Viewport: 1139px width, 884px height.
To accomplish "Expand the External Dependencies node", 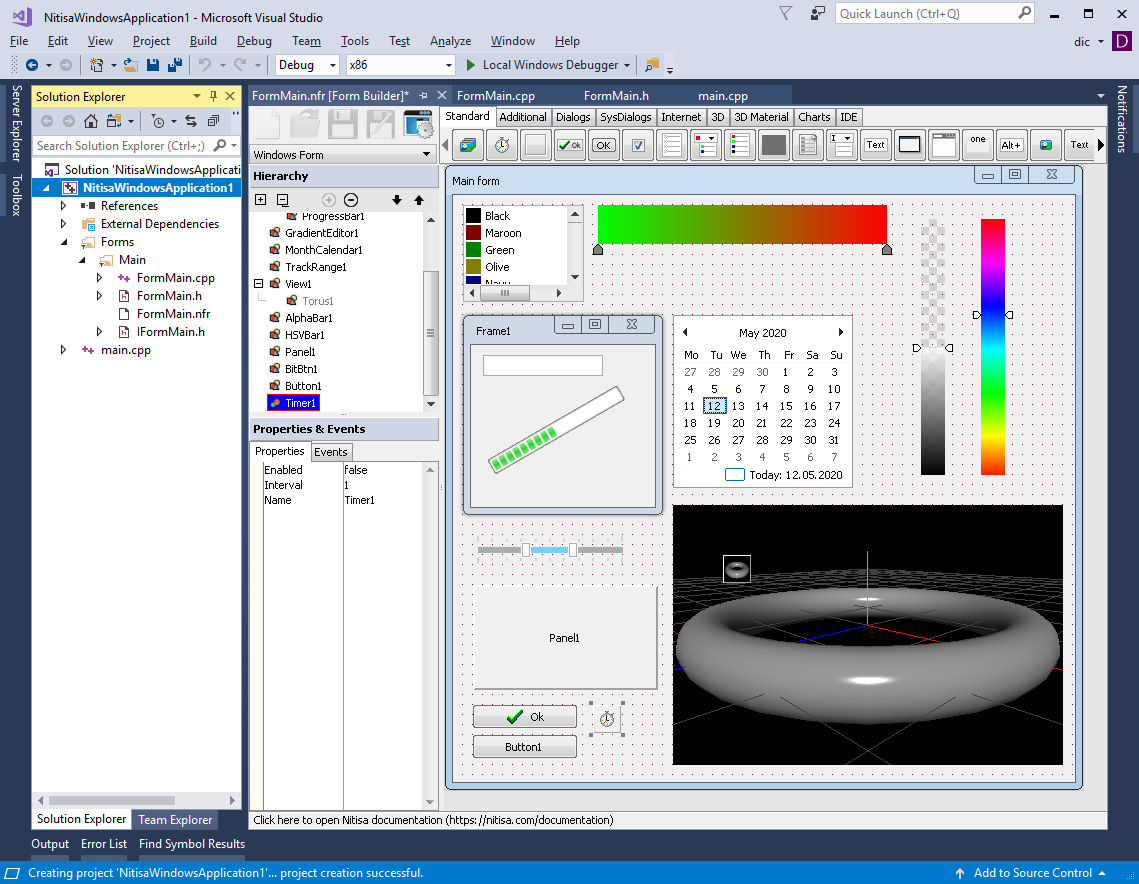I will [x=63, y=224].
